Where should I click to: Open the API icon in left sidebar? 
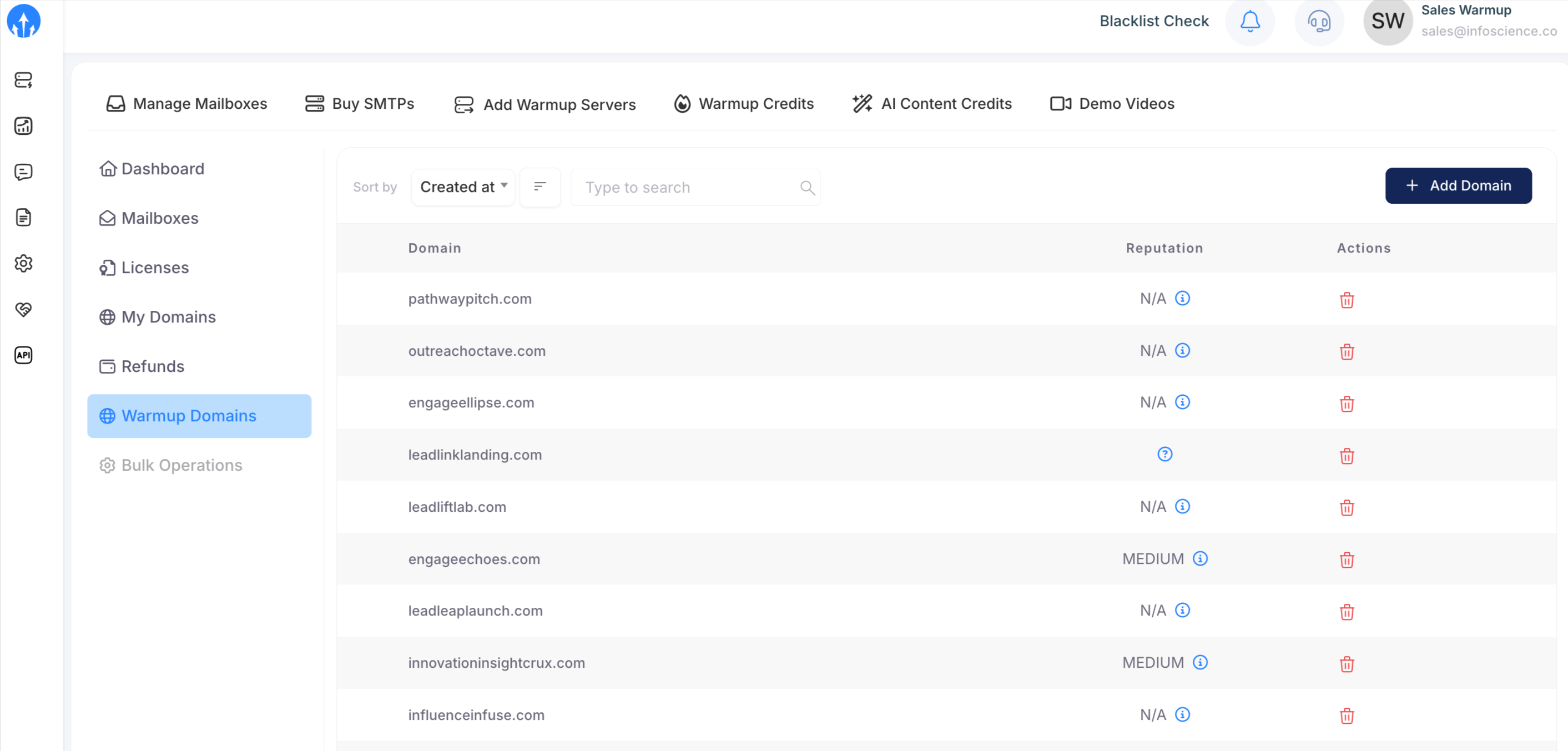[23, 355]
